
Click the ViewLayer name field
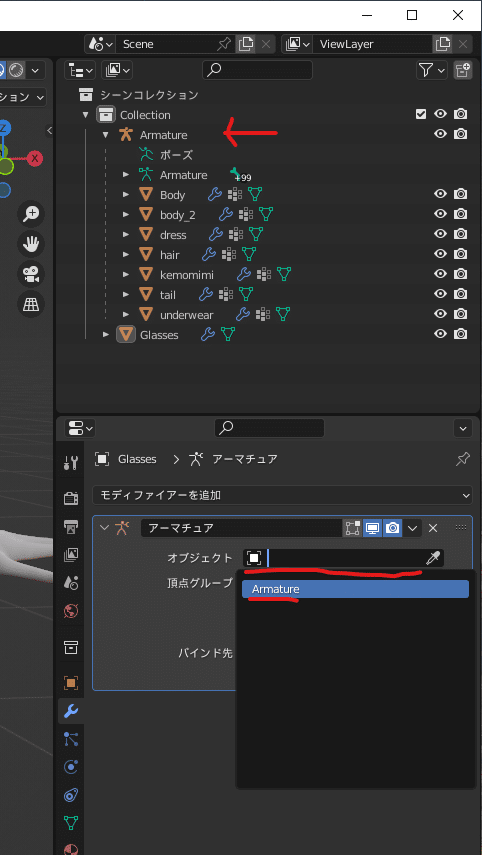click(372, 44)
